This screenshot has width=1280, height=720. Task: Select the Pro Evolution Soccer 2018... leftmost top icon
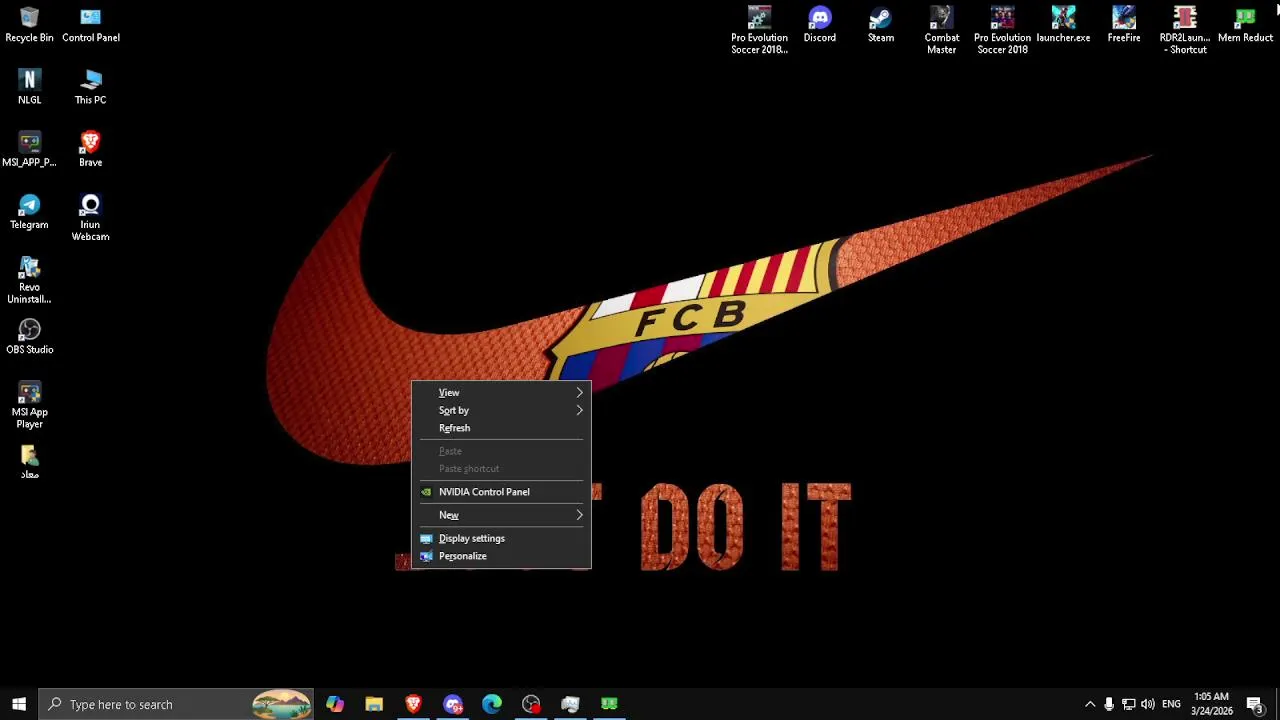point(759,30)
